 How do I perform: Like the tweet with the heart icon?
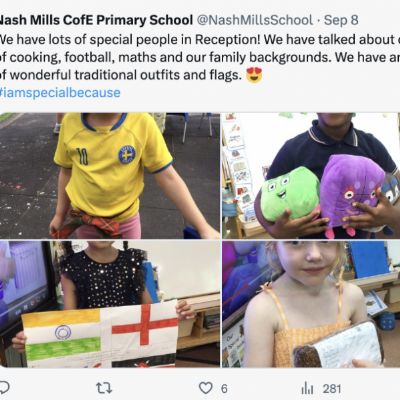click(x=205, y=388)
